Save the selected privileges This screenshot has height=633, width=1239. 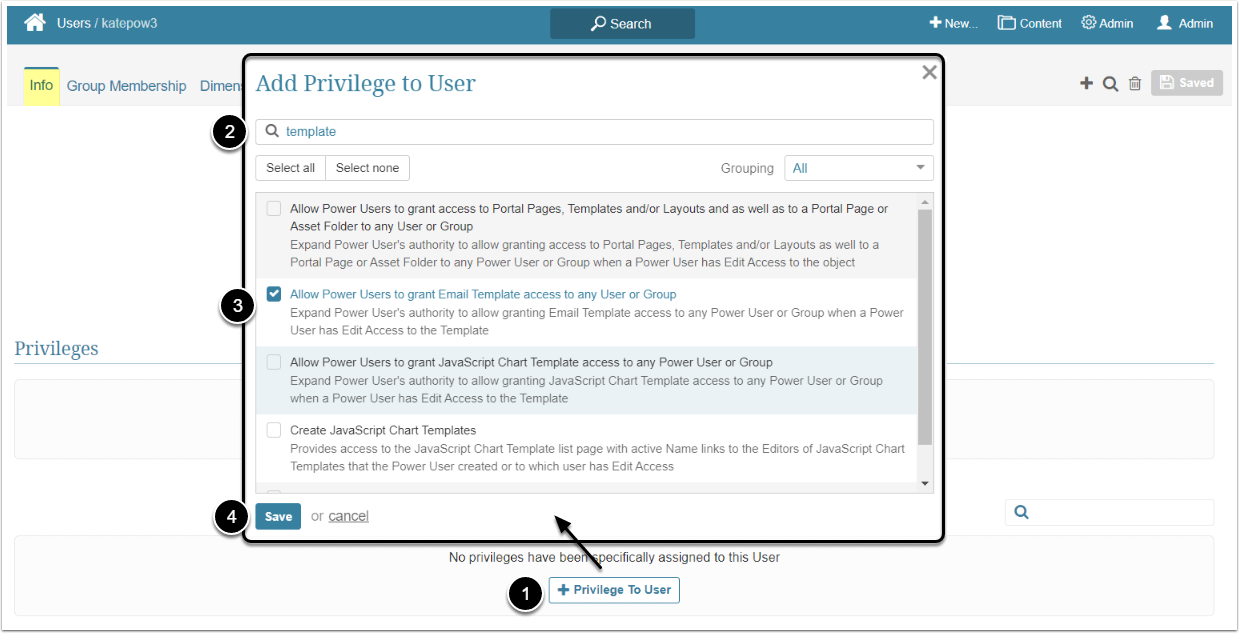tap(278, 516)
